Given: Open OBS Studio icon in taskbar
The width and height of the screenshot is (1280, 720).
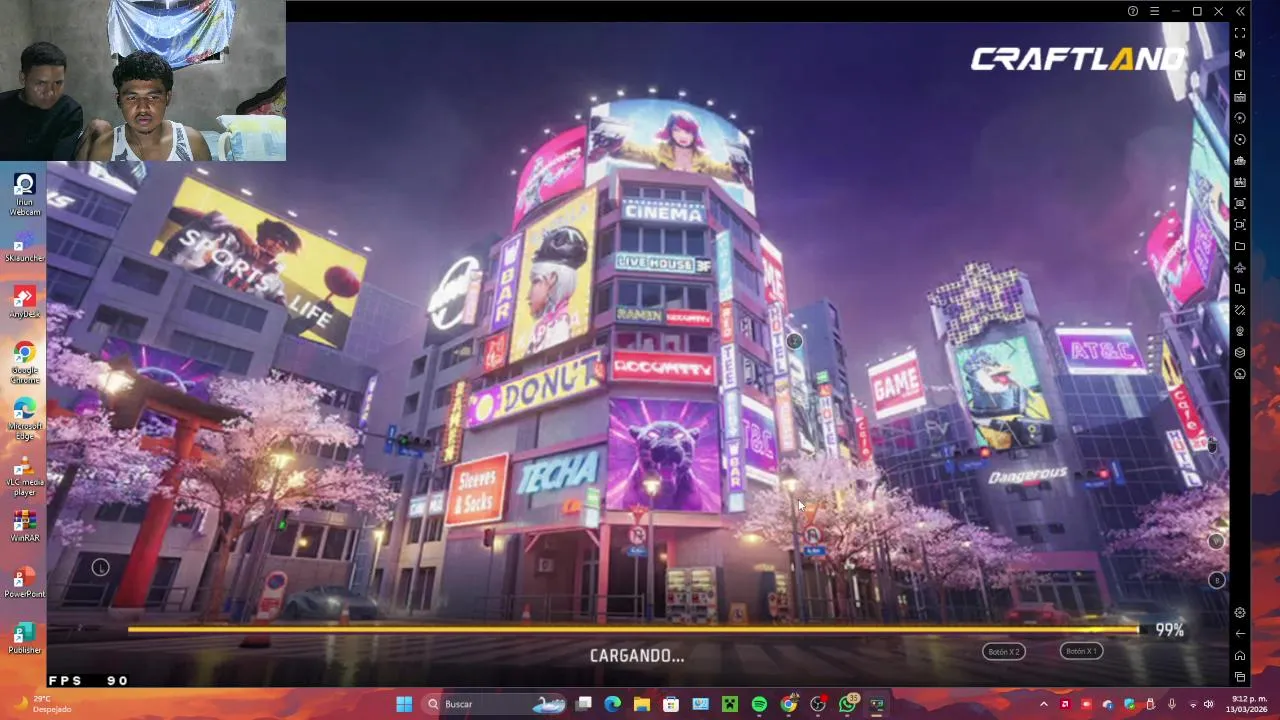Looking at the screenshot, I should (818, 704).
